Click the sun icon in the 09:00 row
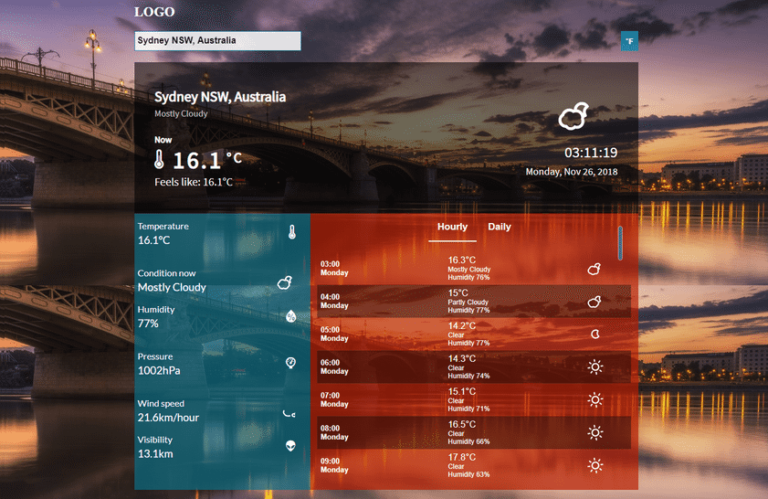Screen dimensions: 768x499 point(595,465)
